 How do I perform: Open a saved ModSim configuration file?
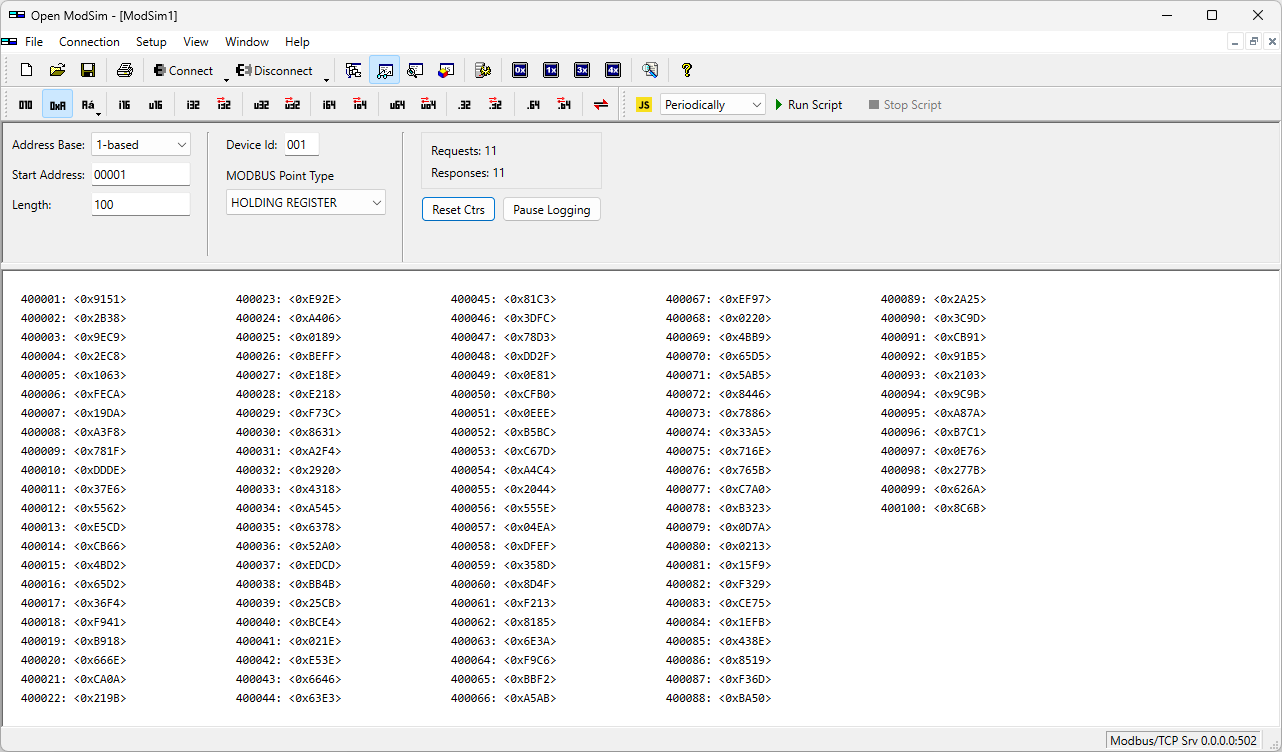coord(57,70)
